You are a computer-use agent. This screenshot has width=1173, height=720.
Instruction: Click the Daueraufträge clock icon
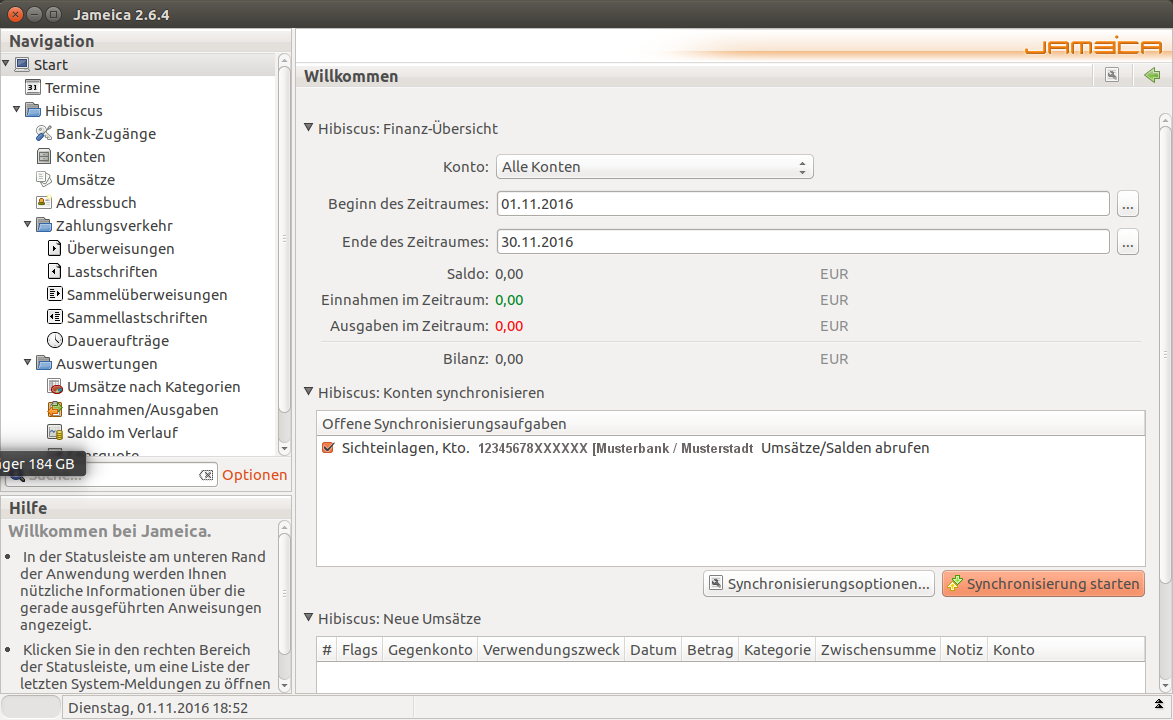[55, 340]
